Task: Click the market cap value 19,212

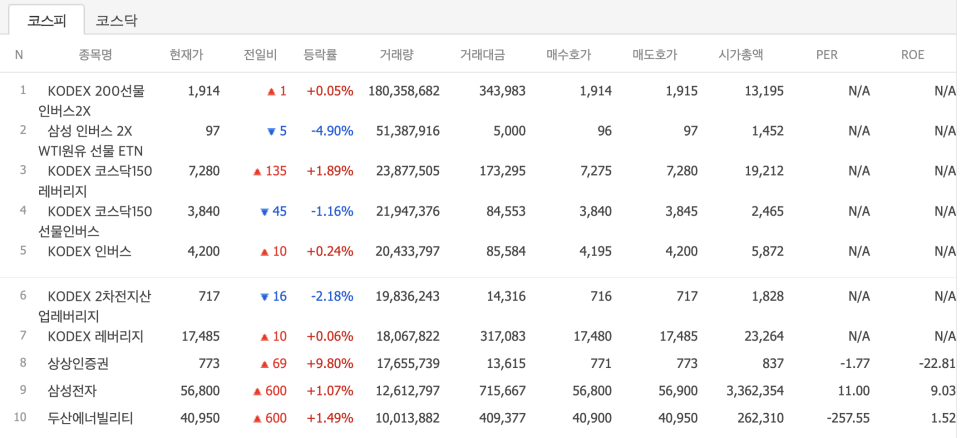Action: pos(765,170)
